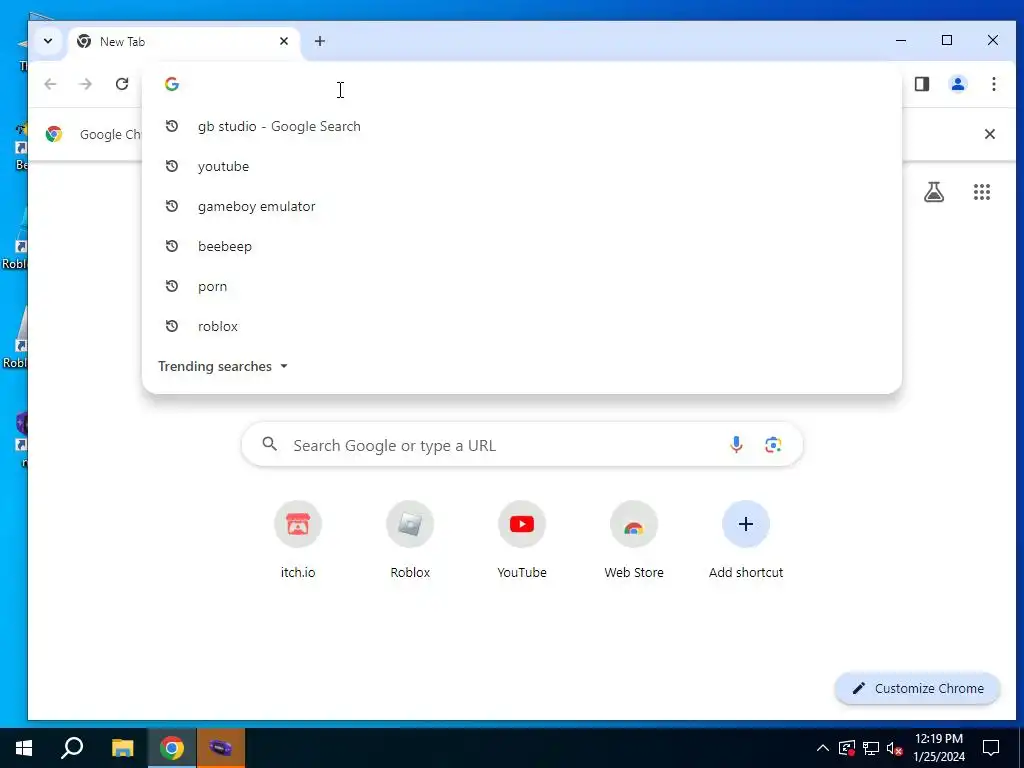Open Google Lens image search
Viewport: 1024px width, 768px height.
(773, 445)
